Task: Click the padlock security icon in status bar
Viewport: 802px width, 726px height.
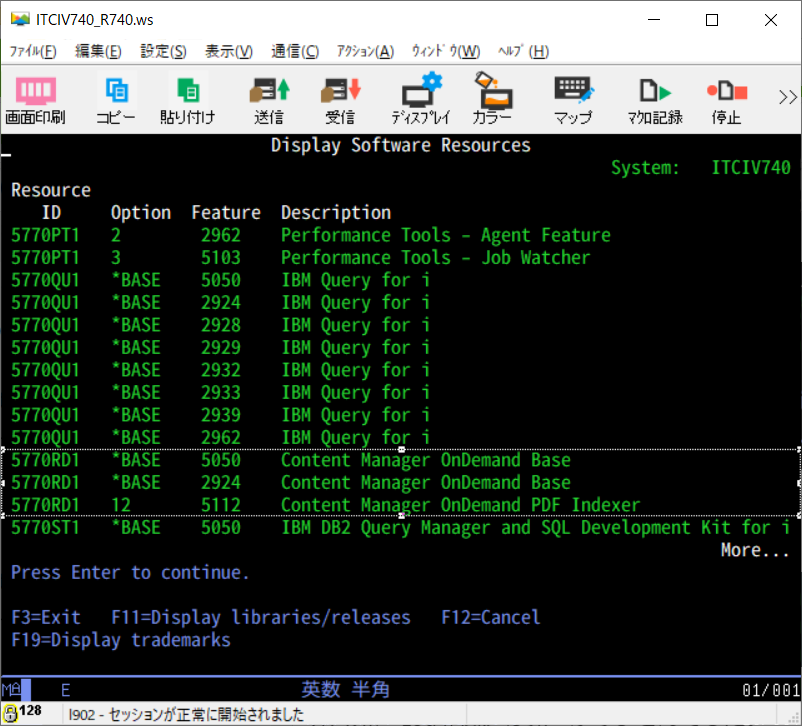Action: click(x=10, y=712)
